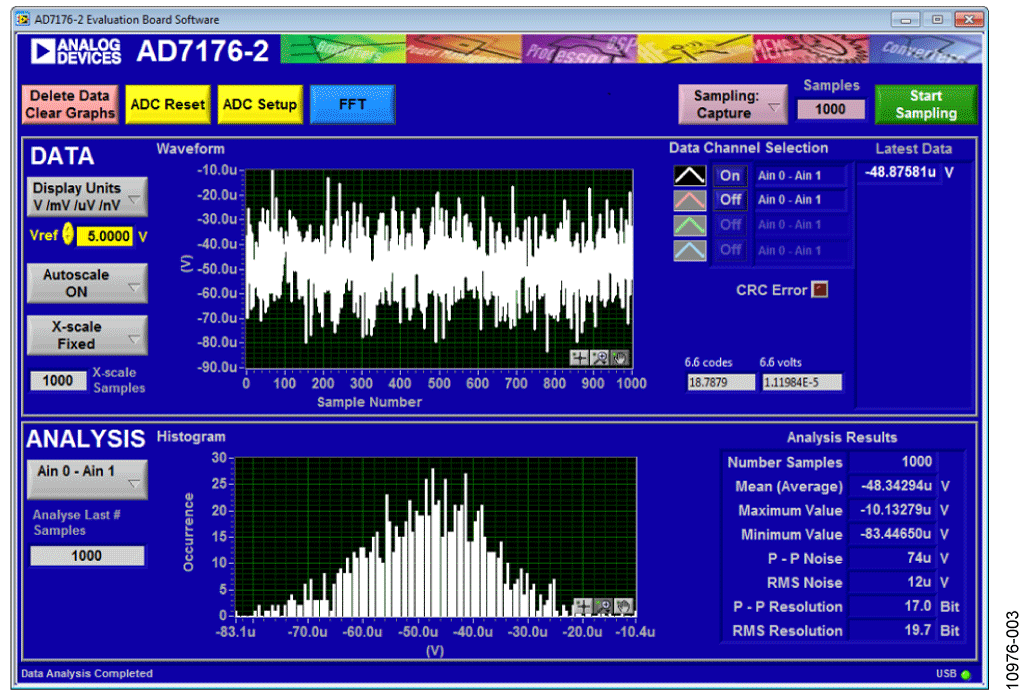Click the X-scale Samples field
Image resolution: width=1024 pixels, height=697 pixels.
(x=58, y=381)
